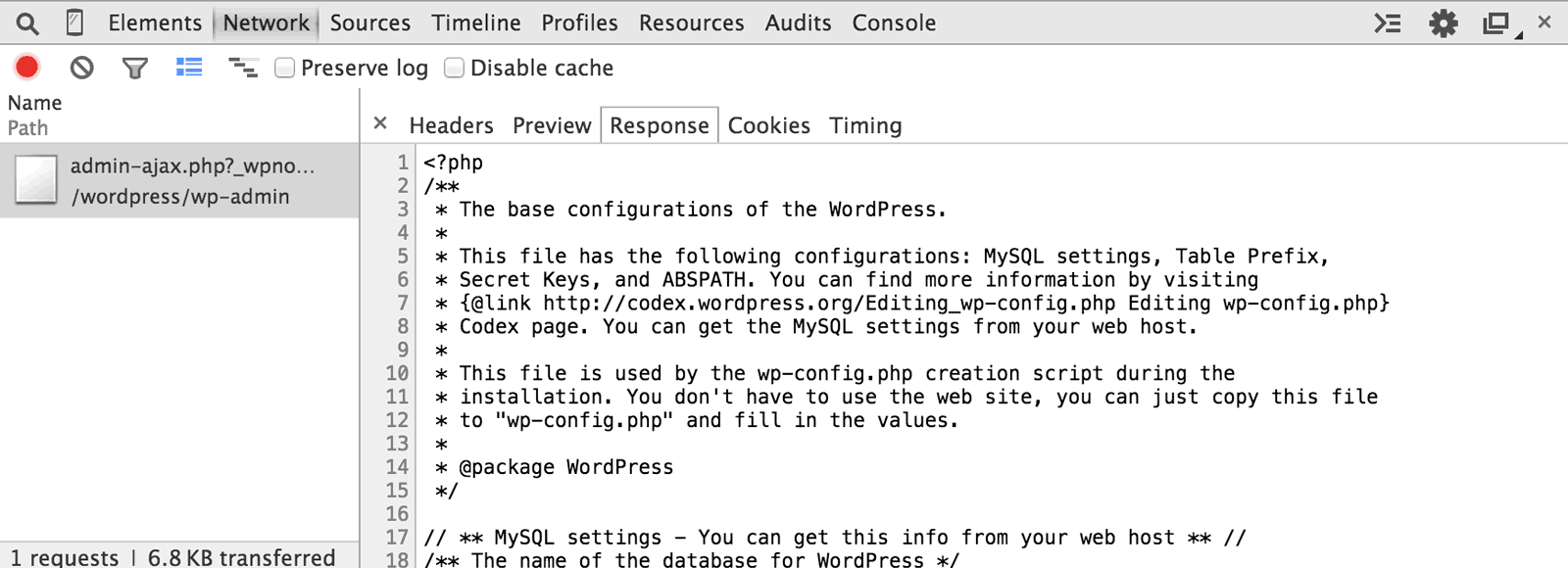Click the '@package WordPress' line
1568x568 pixels.
click(x=555, y=467)
